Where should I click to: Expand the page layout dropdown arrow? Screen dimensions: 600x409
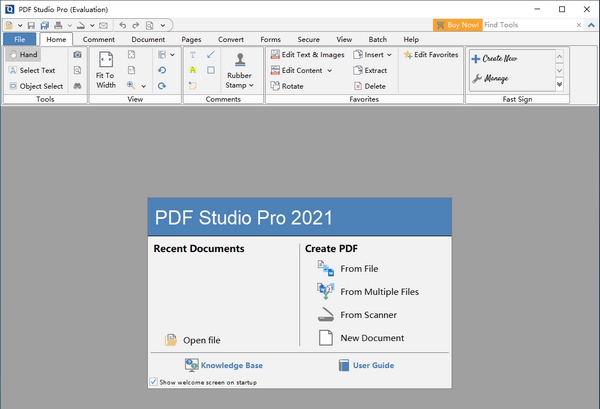coord(173,55)
